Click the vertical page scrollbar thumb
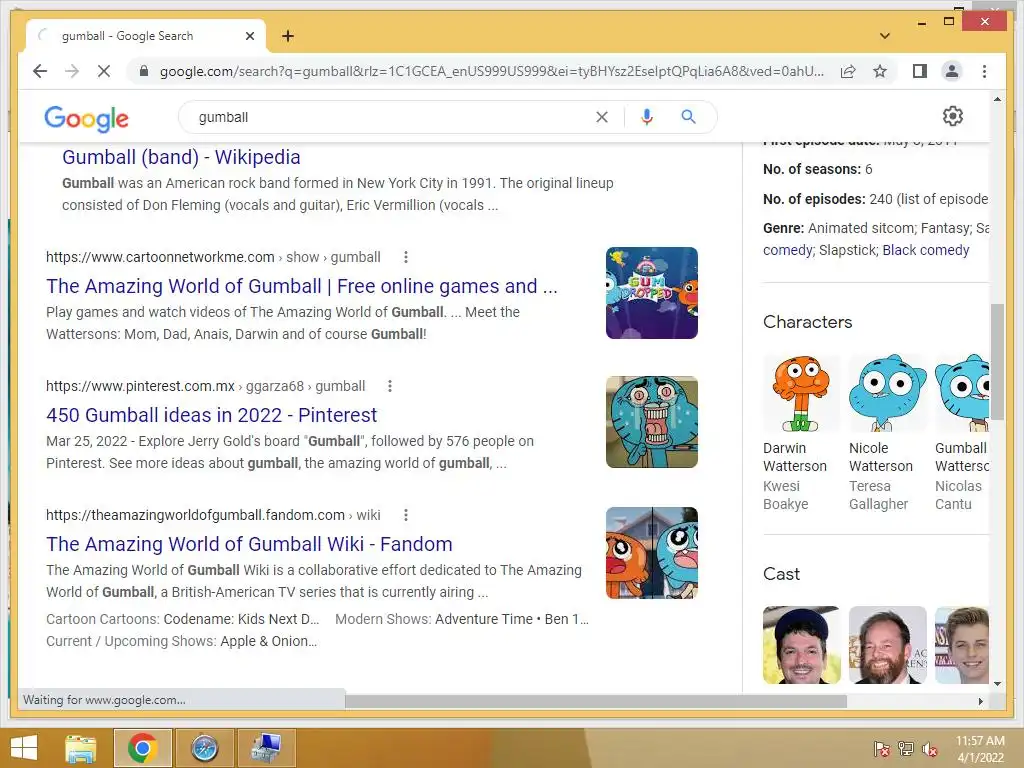 tap(997, 361)
